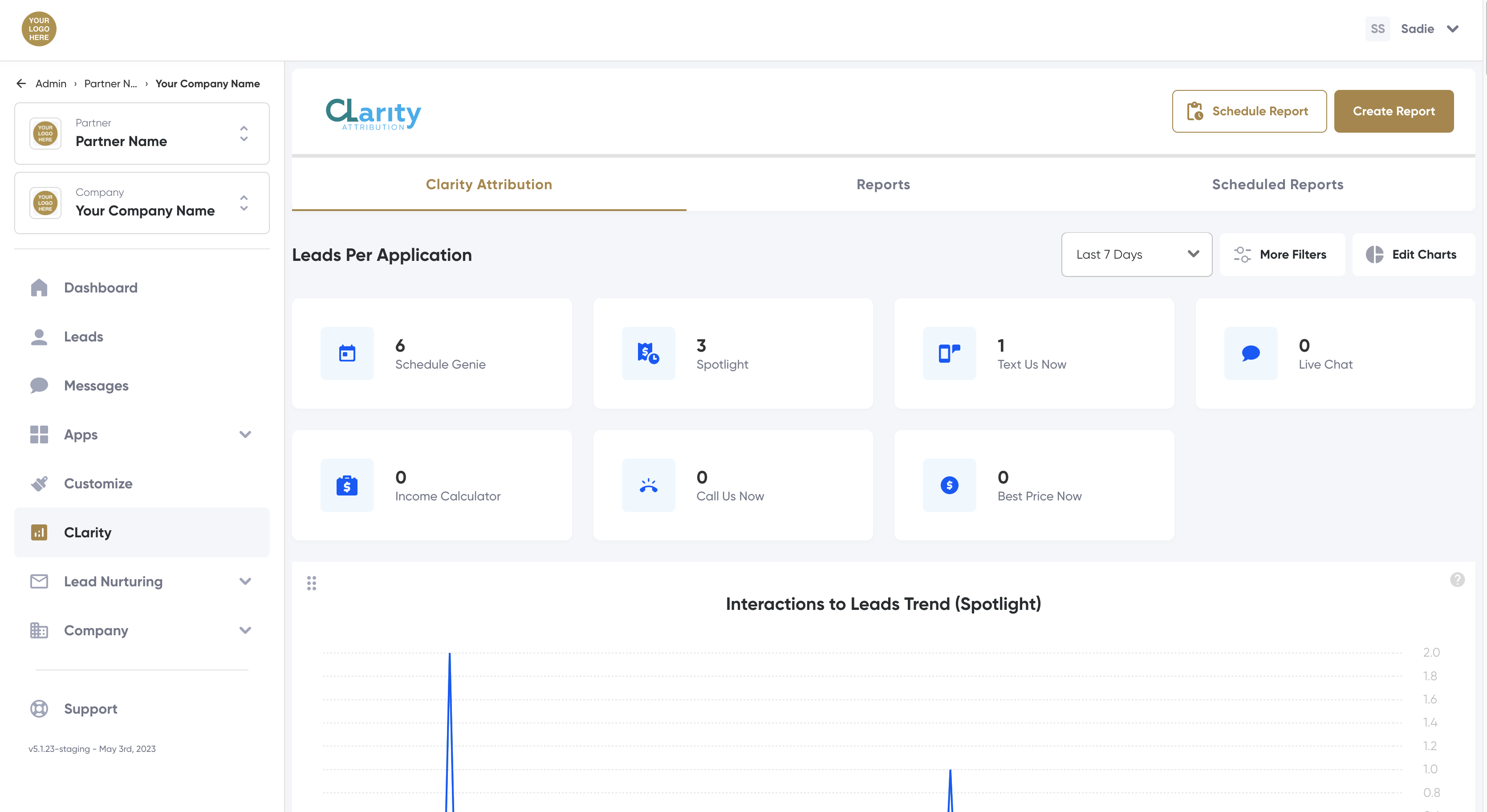The image size is (1487, 812).
Task: Switch to Scheduled Reports tab
Action: click(x=1277, y=184)
